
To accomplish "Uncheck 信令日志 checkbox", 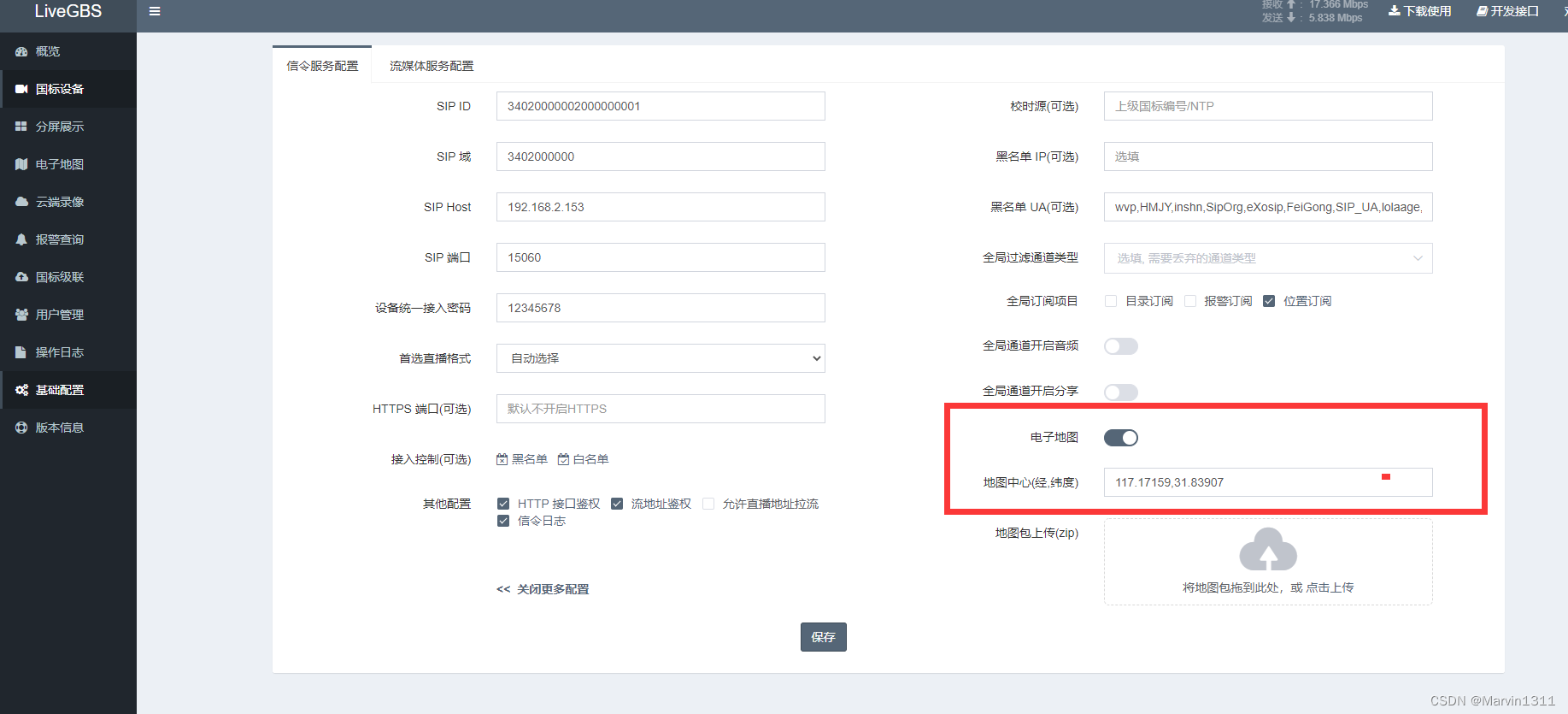I will (503, 521).
